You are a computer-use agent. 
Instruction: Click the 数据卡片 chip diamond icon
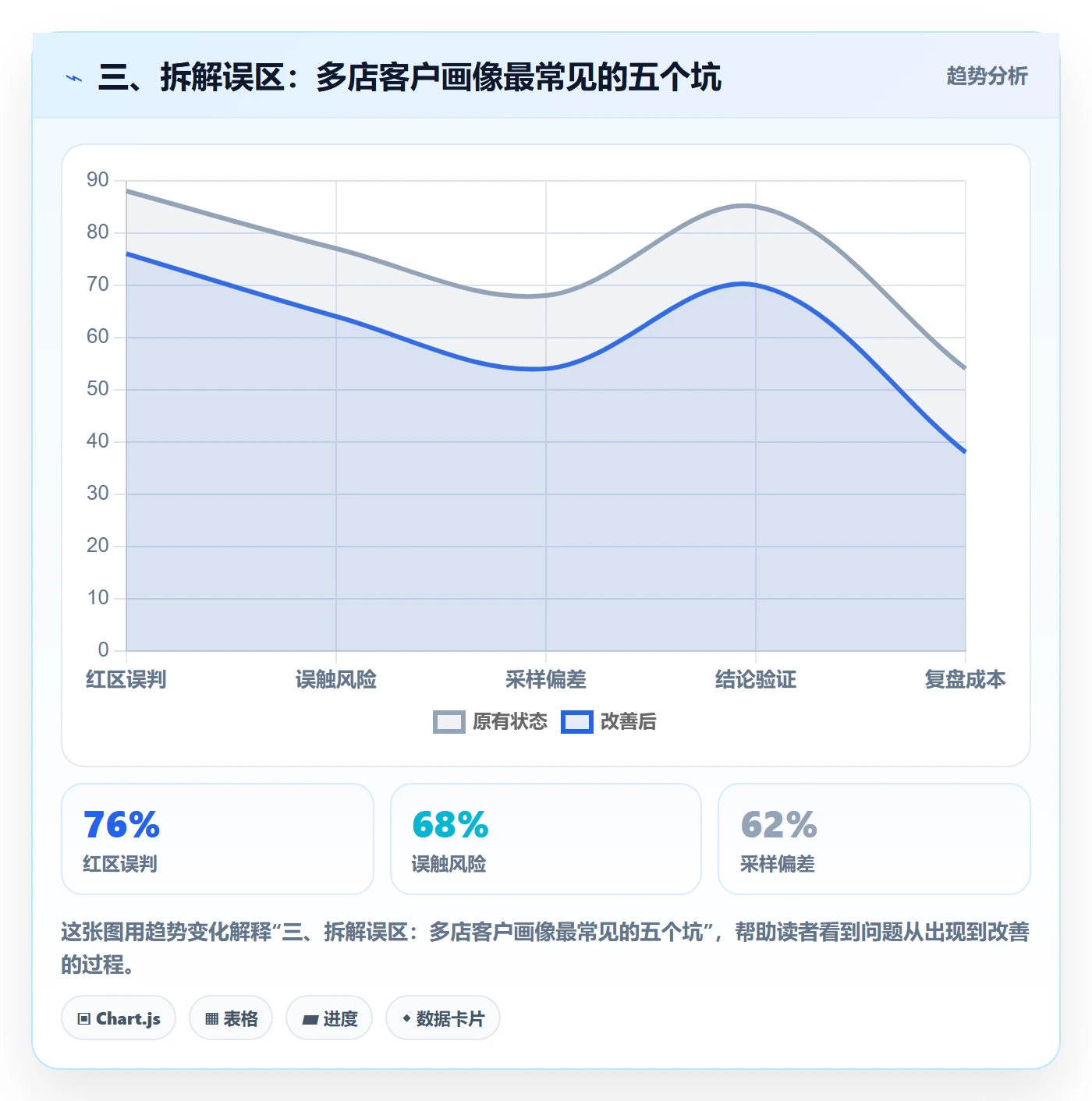tap(406, 1018)
